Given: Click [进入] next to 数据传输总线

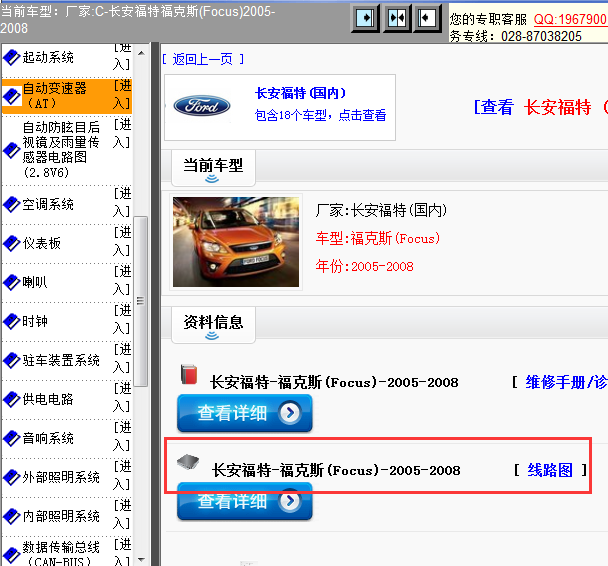Looking at the screenshot, I should (x=122, y=554).
